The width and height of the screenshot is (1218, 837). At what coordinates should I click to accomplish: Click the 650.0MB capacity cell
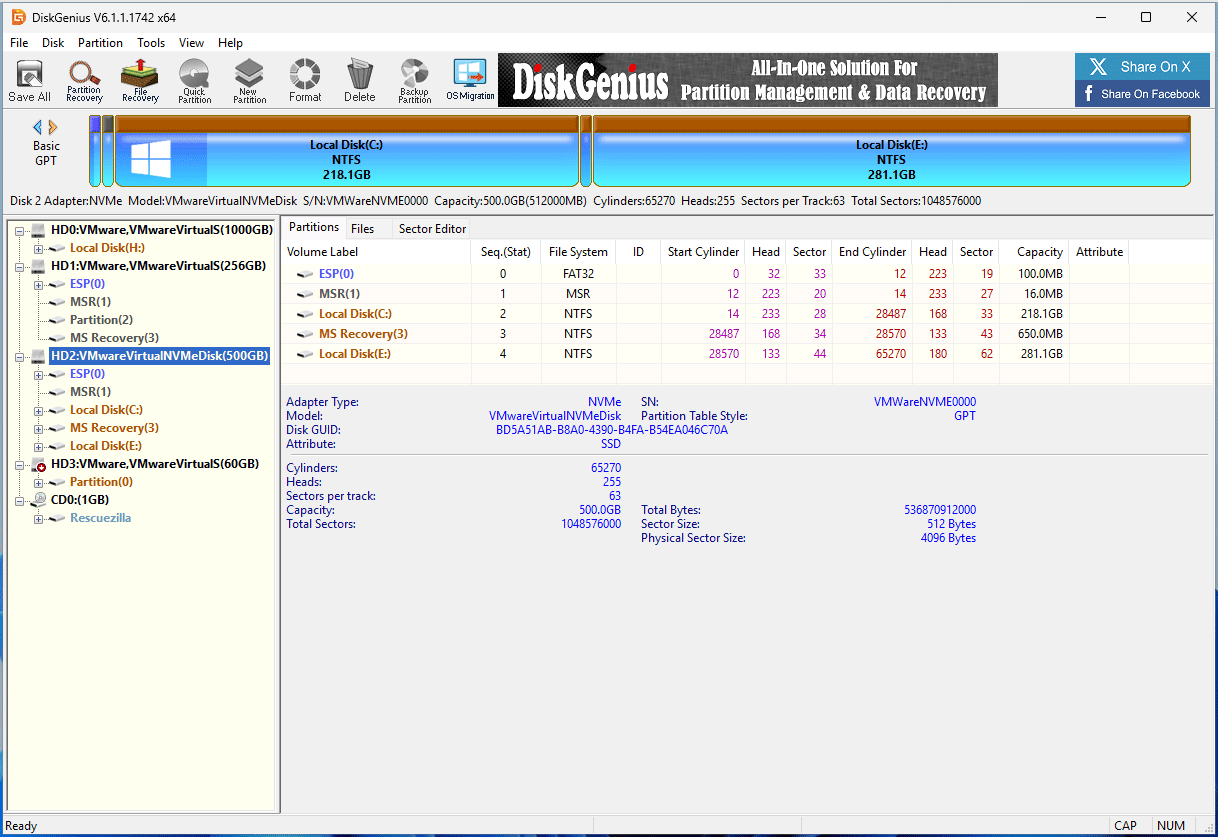[1038, 334]
